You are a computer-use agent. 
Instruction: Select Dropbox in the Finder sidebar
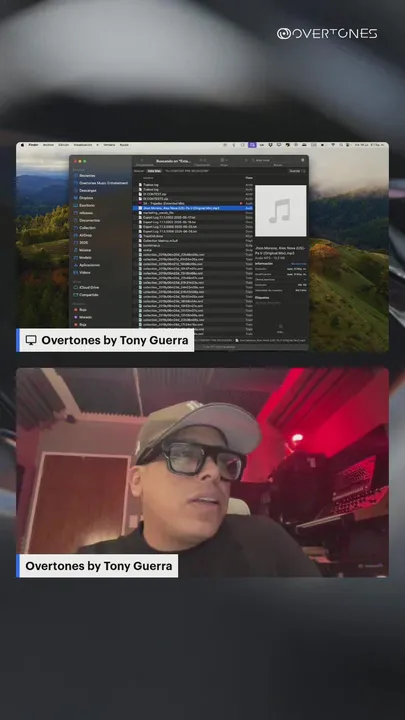click(x=83, y=198)
